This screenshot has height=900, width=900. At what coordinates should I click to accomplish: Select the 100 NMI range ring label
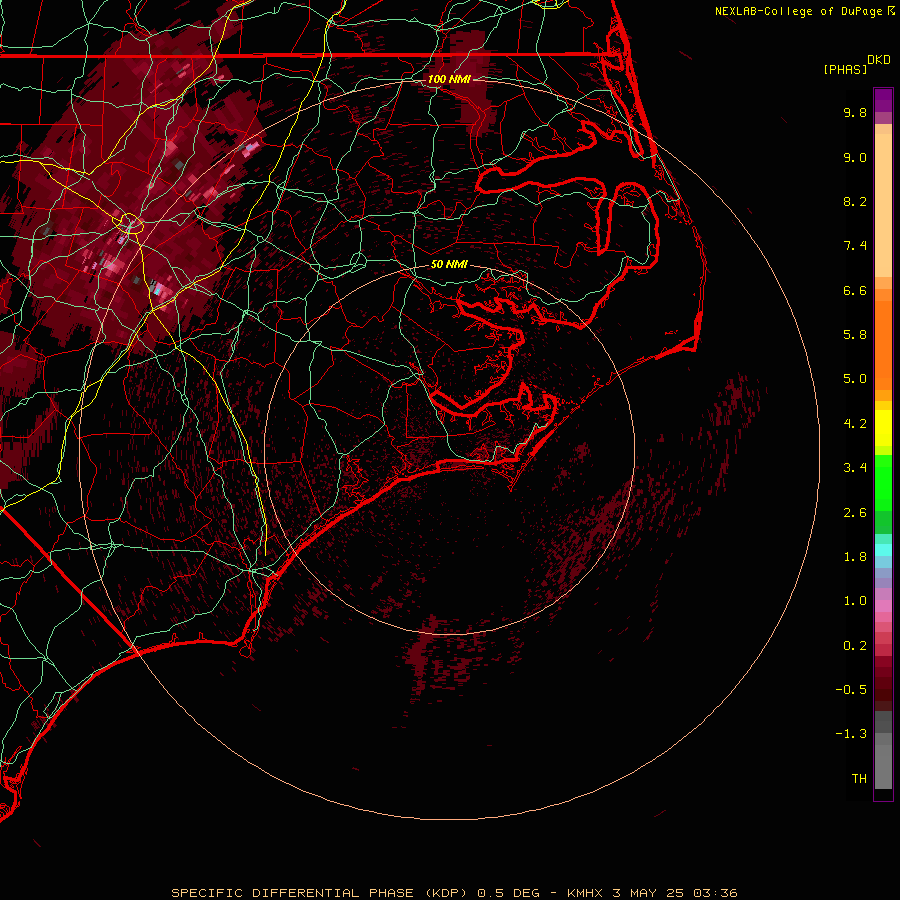[x=449, y=79]
